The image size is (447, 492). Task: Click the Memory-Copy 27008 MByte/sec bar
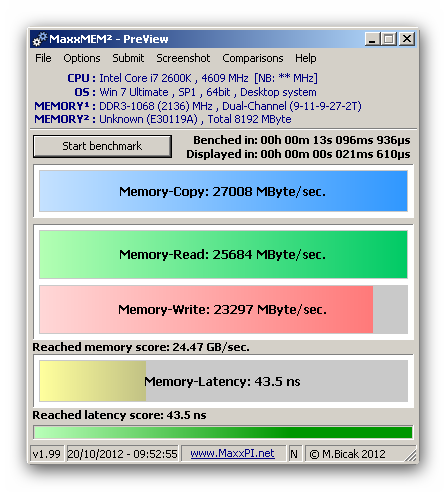pos(223,191)
